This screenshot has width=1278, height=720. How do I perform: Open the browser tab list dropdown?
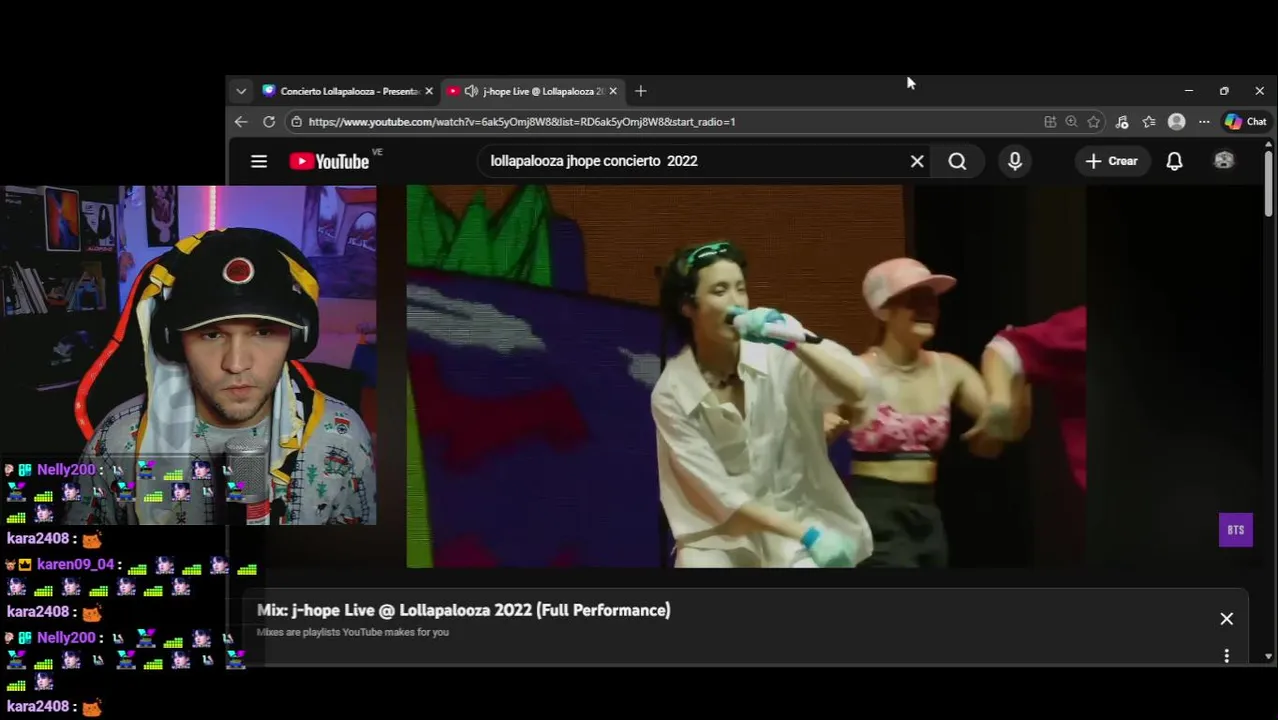[241, 91]
